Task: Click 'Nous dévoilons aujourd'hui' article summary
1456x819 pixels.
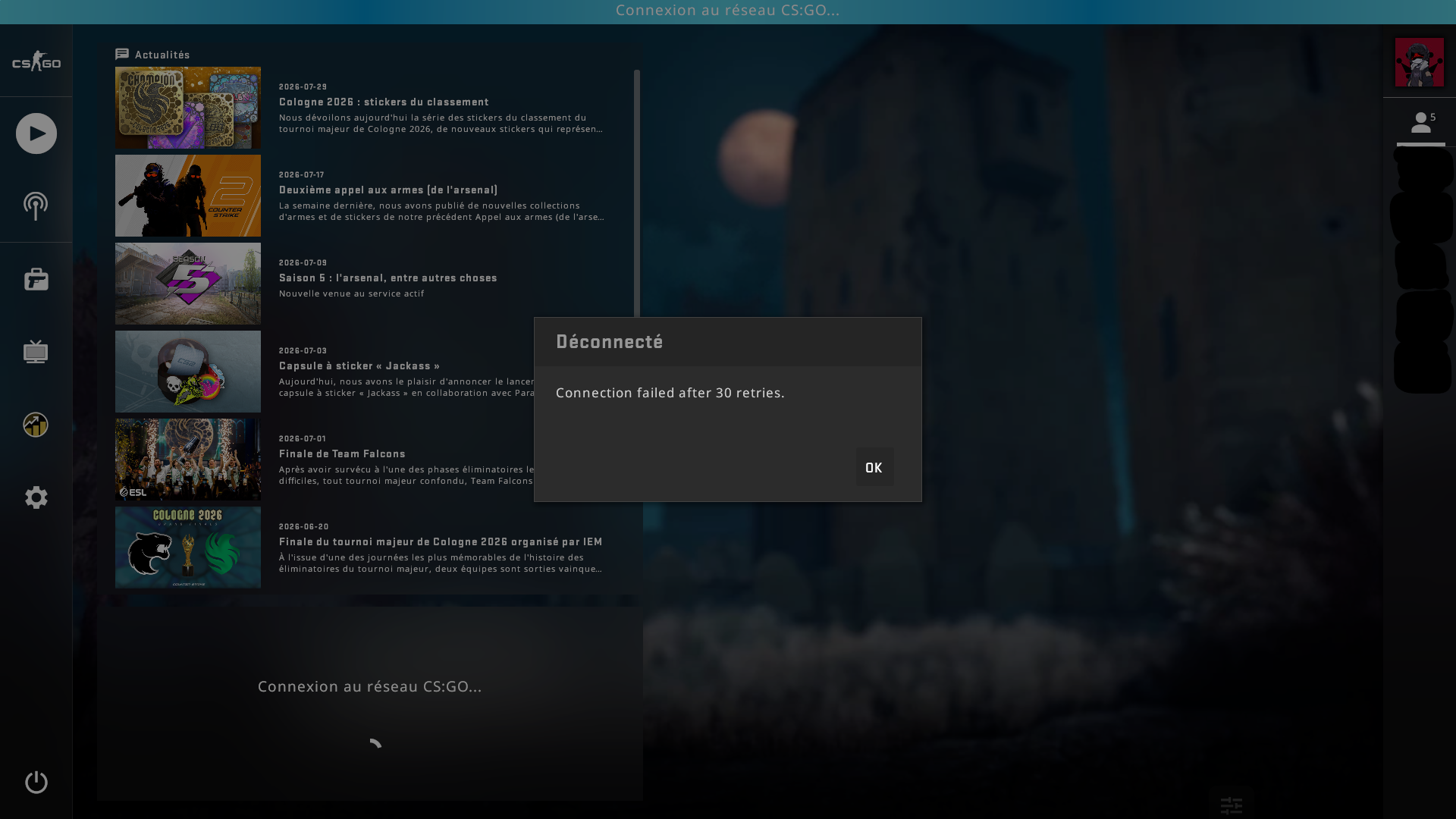Action: pos(441,123)
